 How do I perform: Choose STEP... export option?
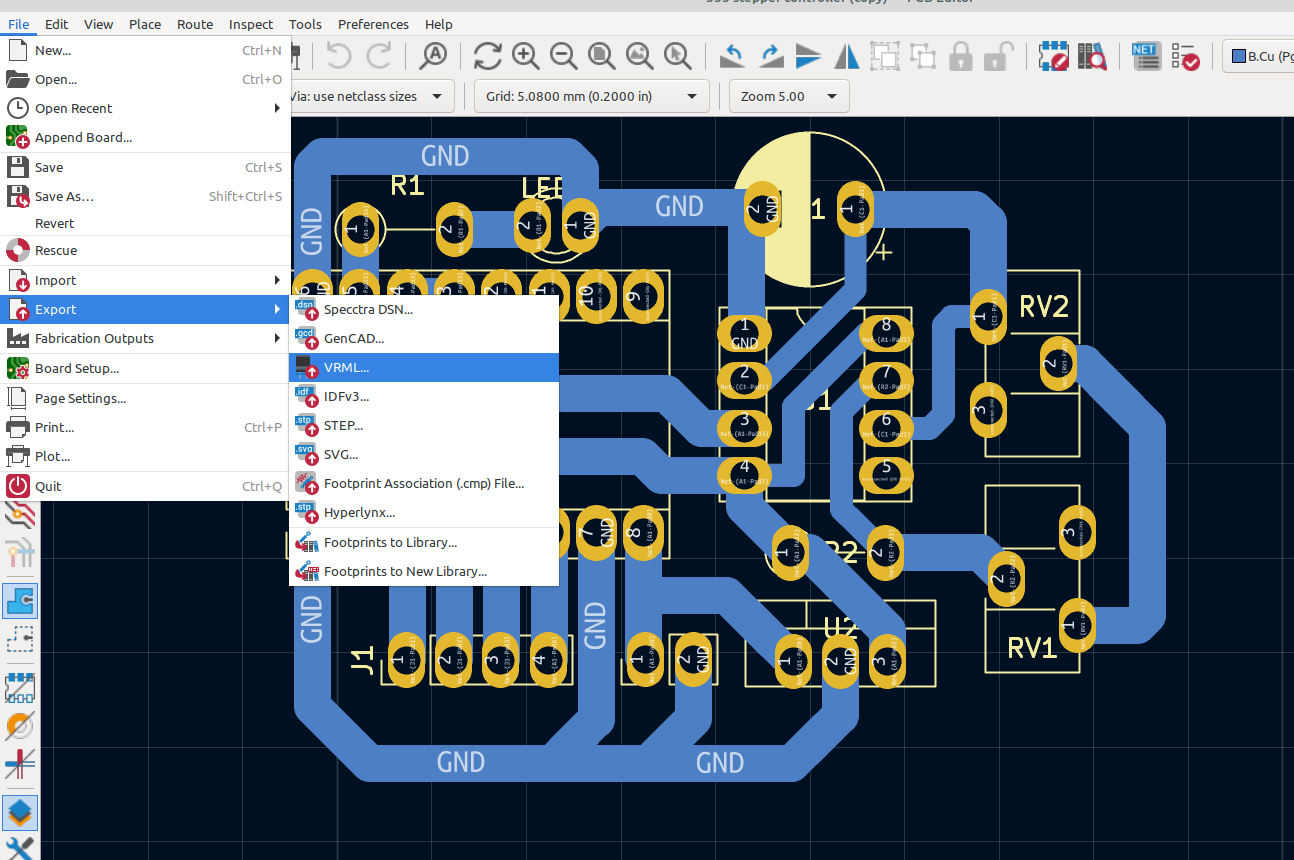click(424, 425)
